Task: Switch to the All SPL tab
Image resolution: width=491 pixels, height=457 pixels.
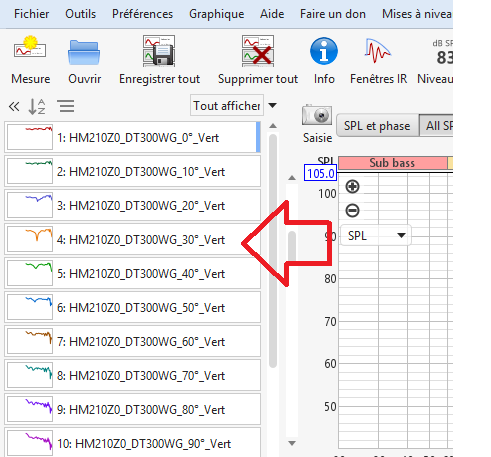Action: point(437,126)
